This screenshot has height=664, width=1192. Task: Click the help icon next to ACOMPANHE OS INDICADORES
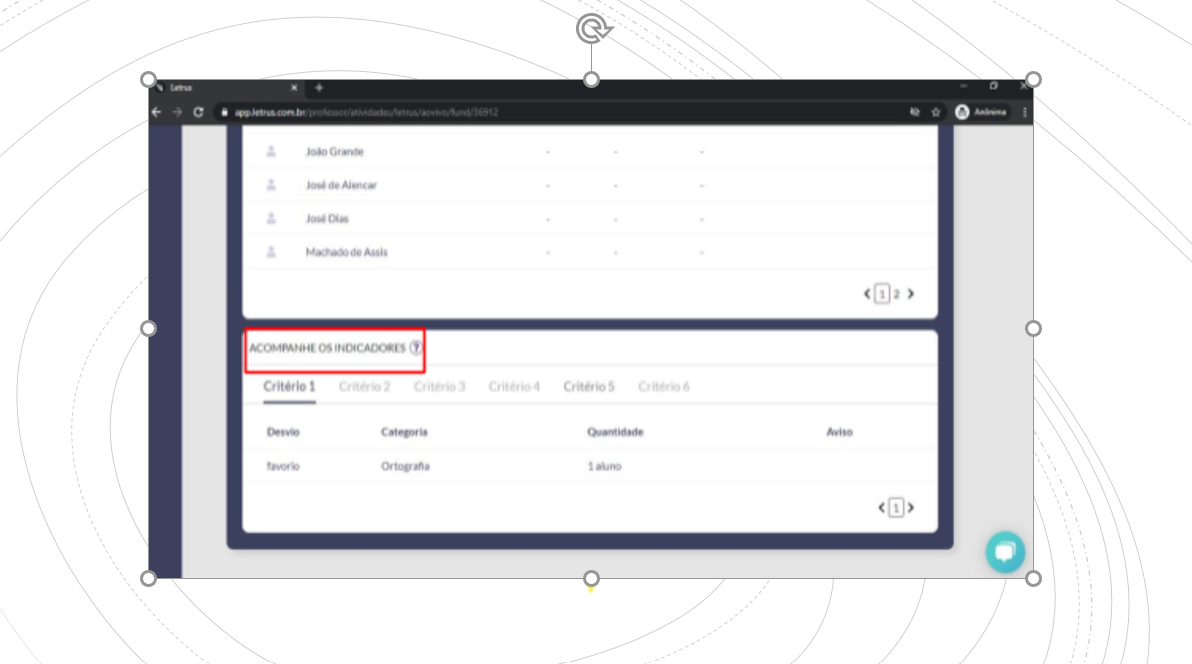tap(416, 348)
